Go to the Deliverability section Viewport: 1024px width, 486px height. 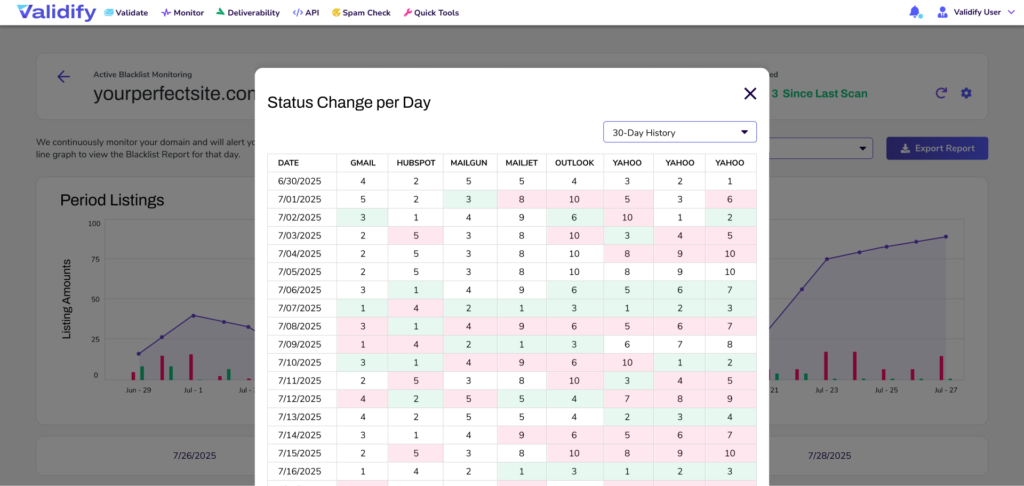click(x=247, y=13)
